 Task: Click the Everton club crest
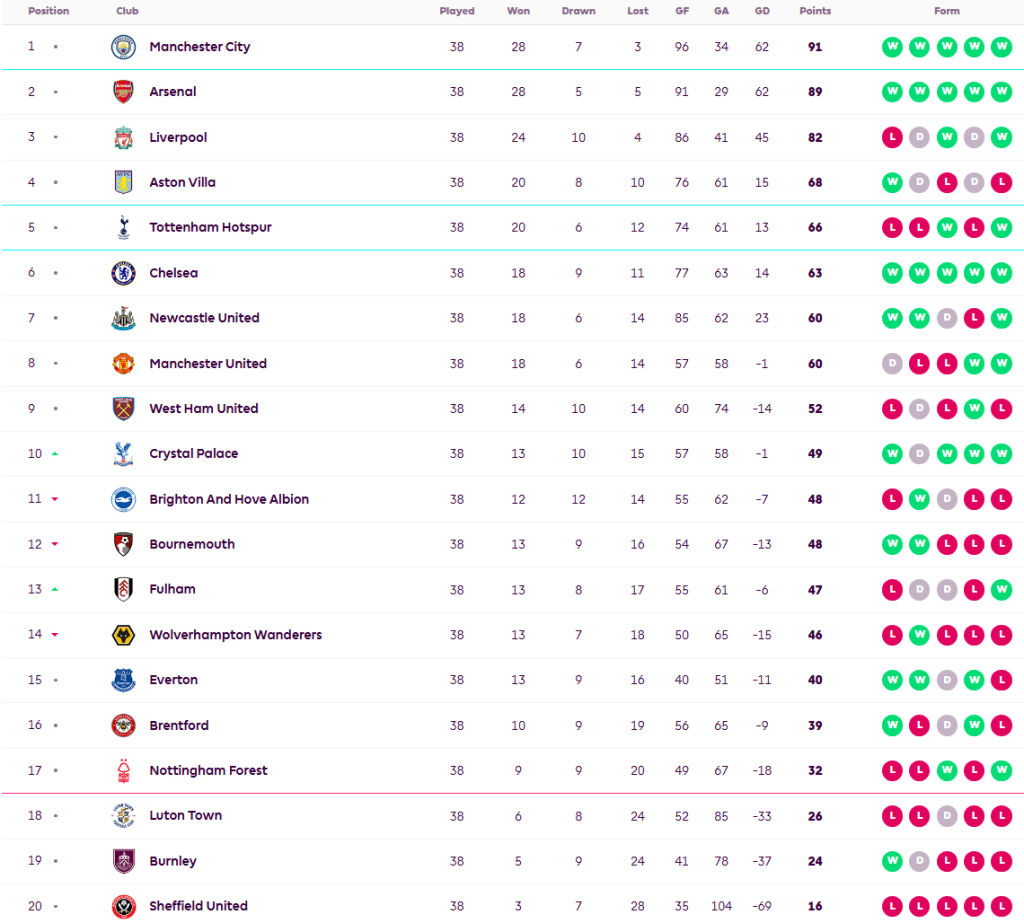pyautogui.click(x=123, y=680)
